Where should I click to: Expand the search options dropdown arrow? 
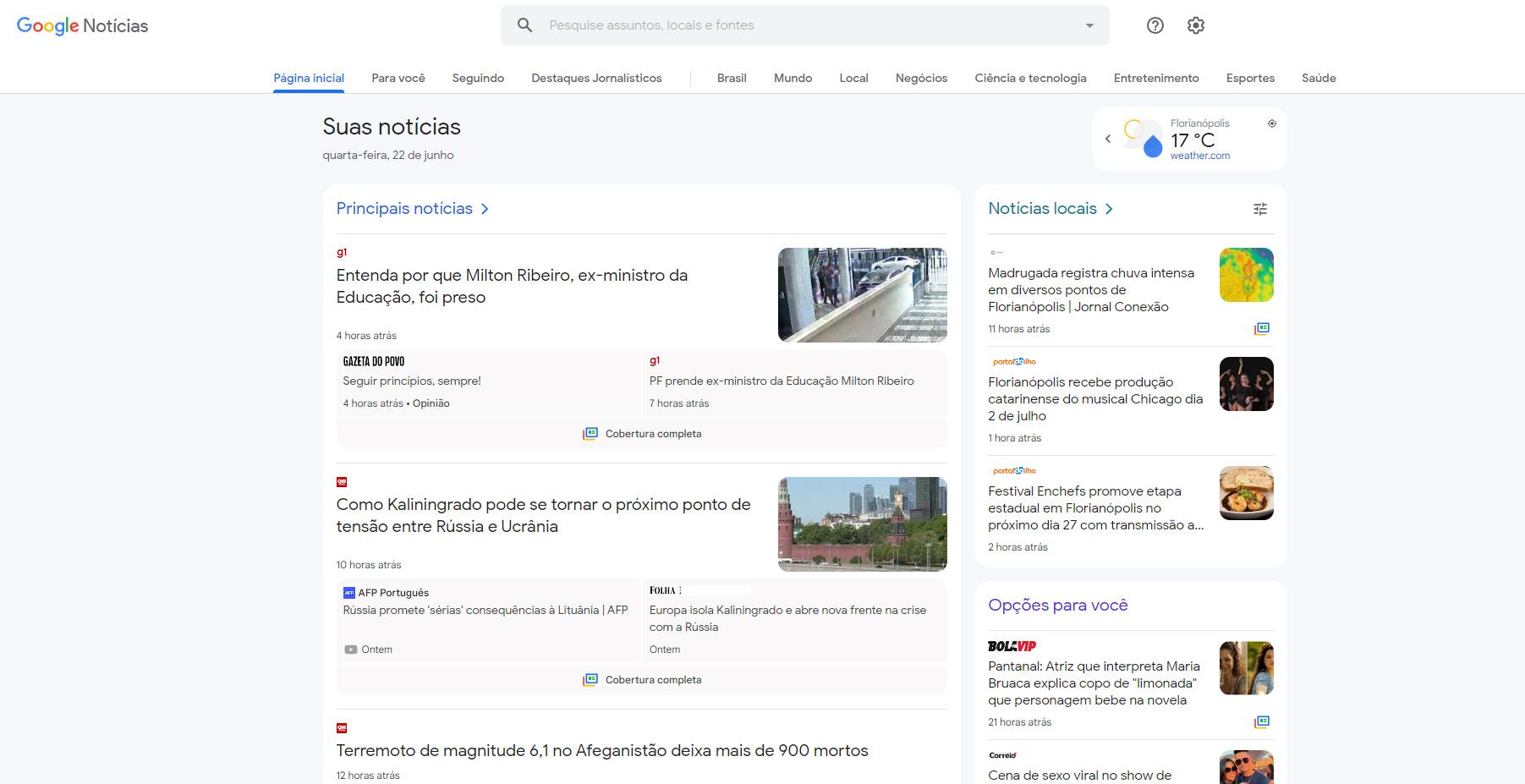tap(1089, 25)
